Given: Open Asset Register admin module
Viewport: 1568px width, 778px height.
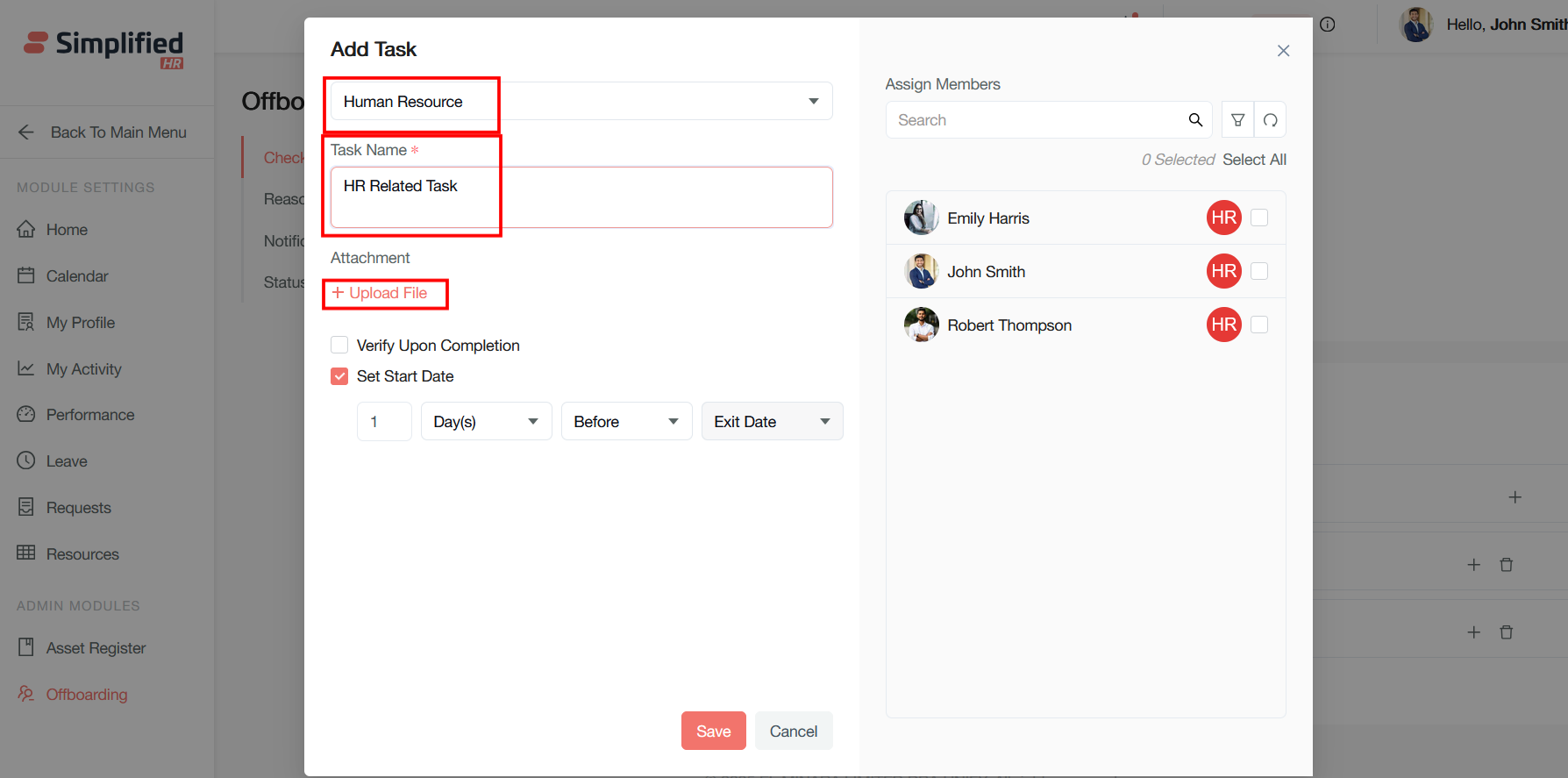Looking at the screenshot, I should click(96, 648).
